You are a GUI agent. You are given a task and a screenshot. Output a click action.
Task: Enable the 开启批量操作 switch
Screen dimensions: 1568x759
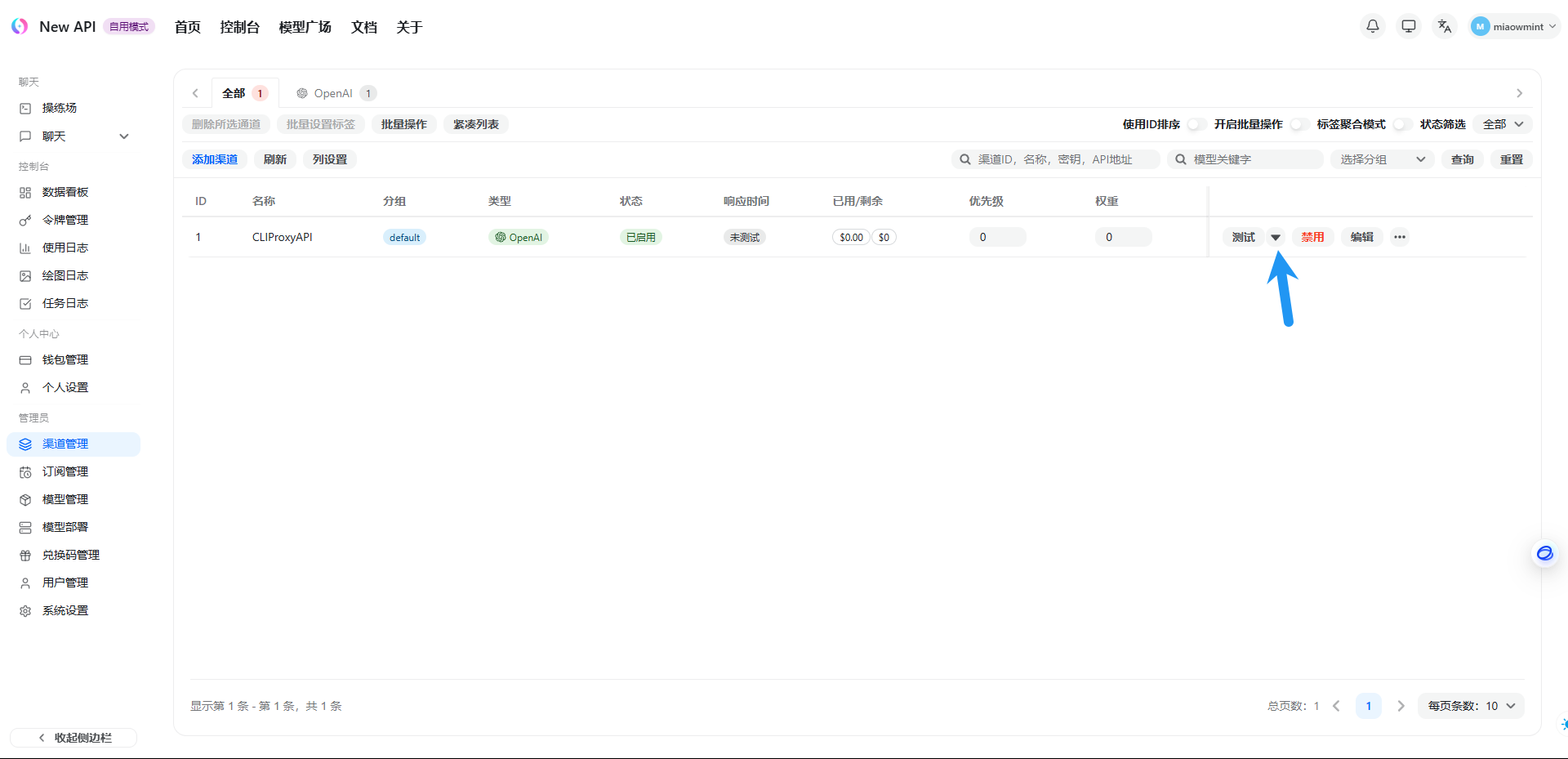pos(1299,124)
